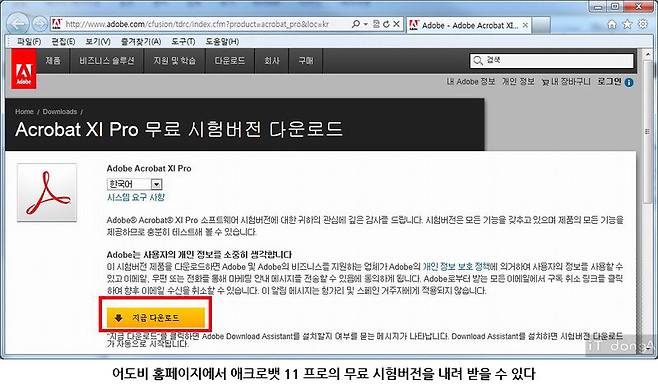Open the 즐겨찾기(A) menu
The width and height of the screenshot is (658, 384).
(141, 42)
